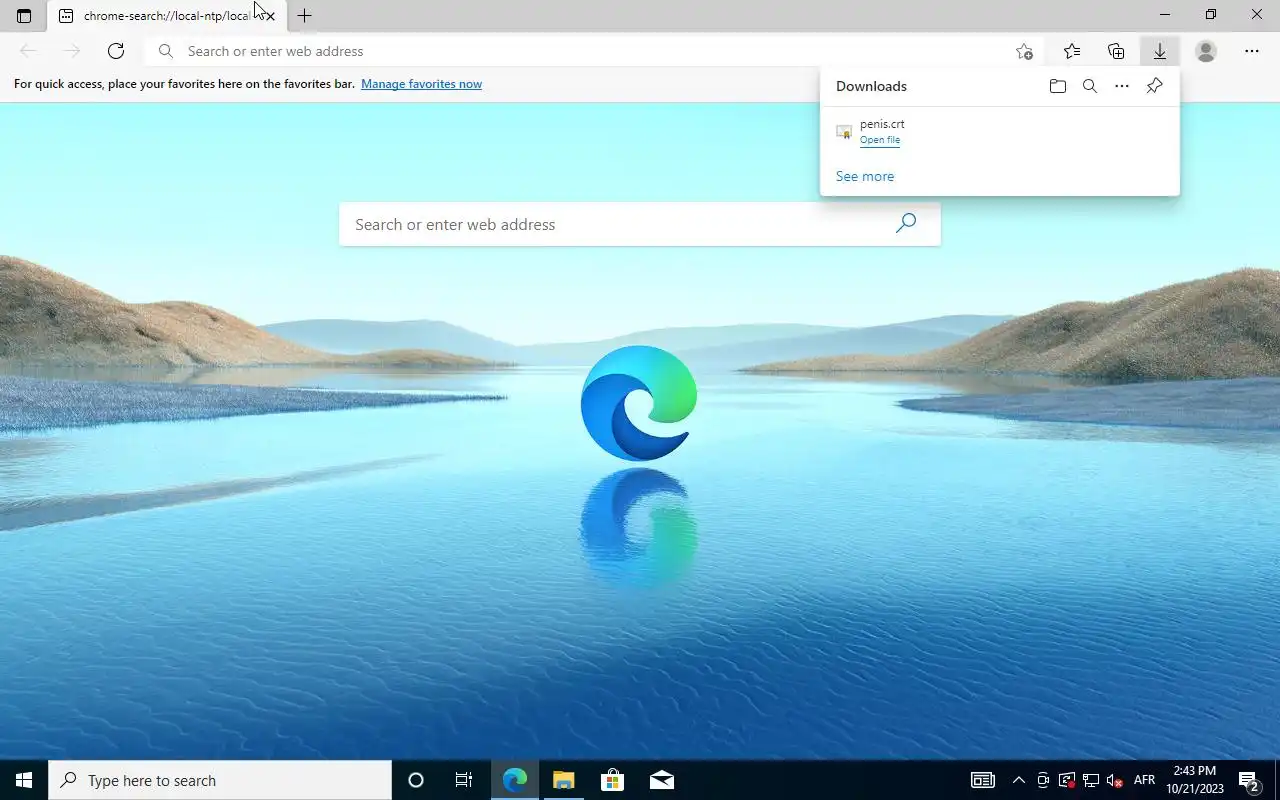Click the certificate file icon in downloads

point(844,132)
